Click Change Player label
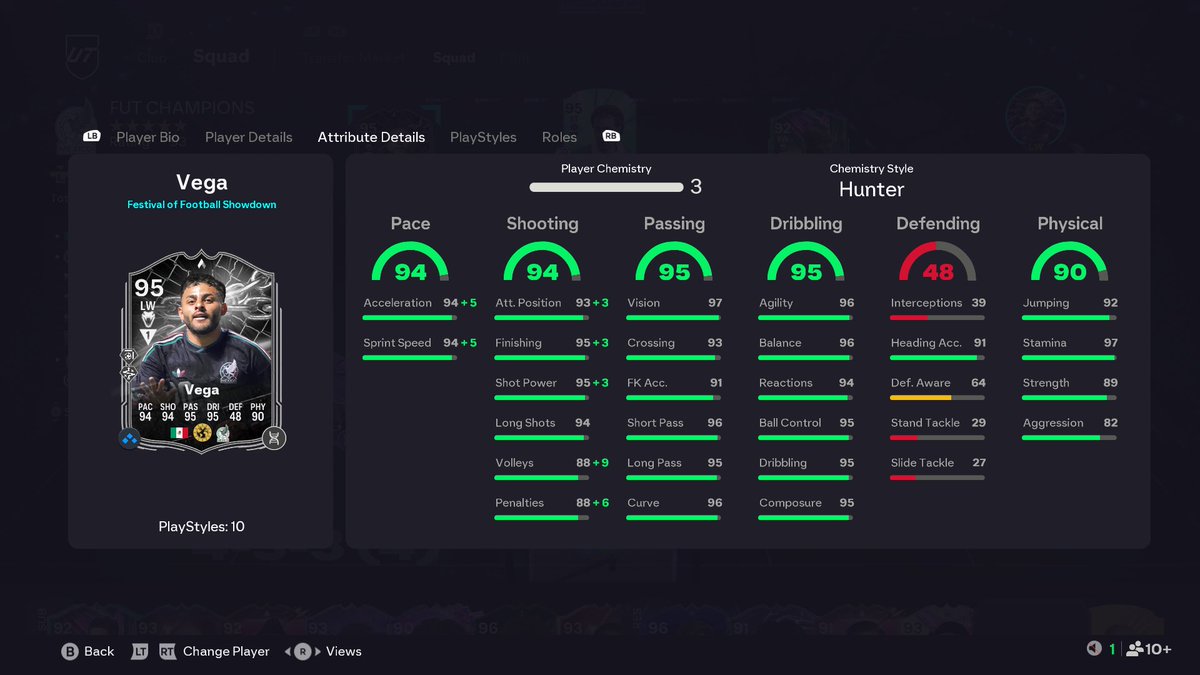1200x675 pixels. click(x=226, y=651)
